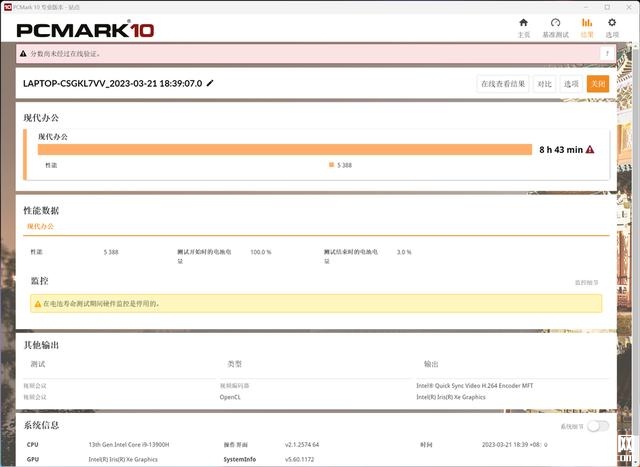
Task: Click the orange Close (关闭) button
Action: (x=598, y=84)
